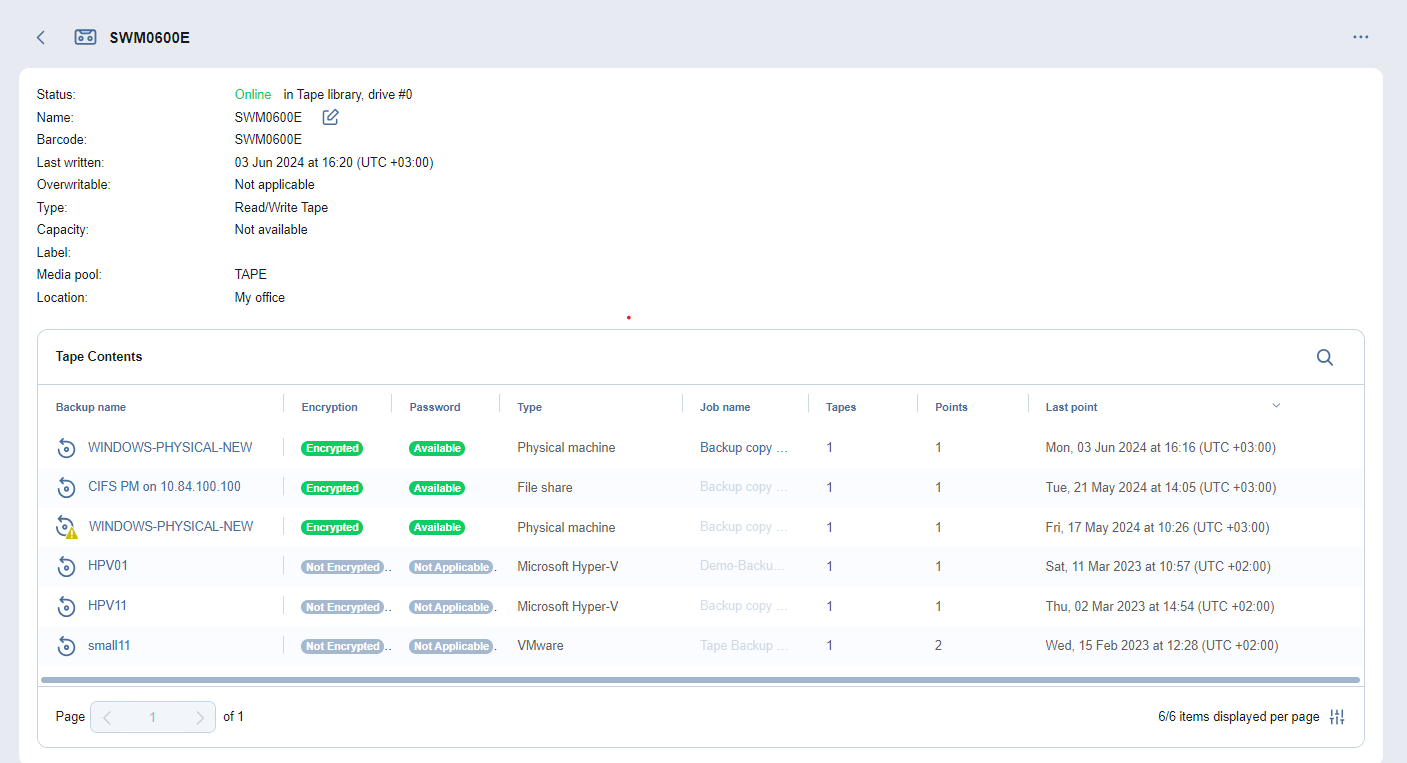Click the warning recovery icon for WINDOWS-PHYSICAL-NEW
This screenshot has height=763, width=1407.
tap(66, 527)
